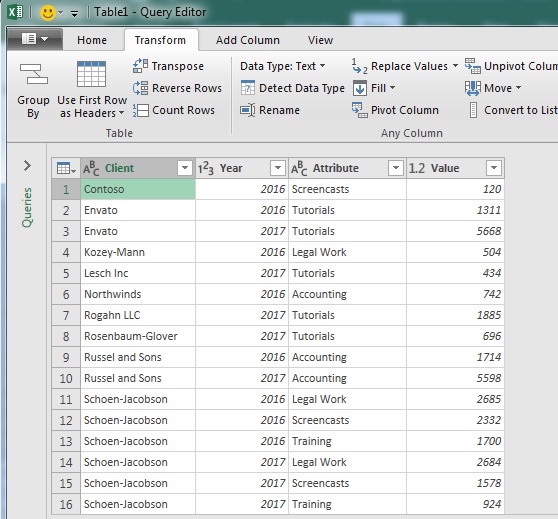Click the Group By icon
The width and height of the screenshot is (558, 519).
click(x=33, y=74)
